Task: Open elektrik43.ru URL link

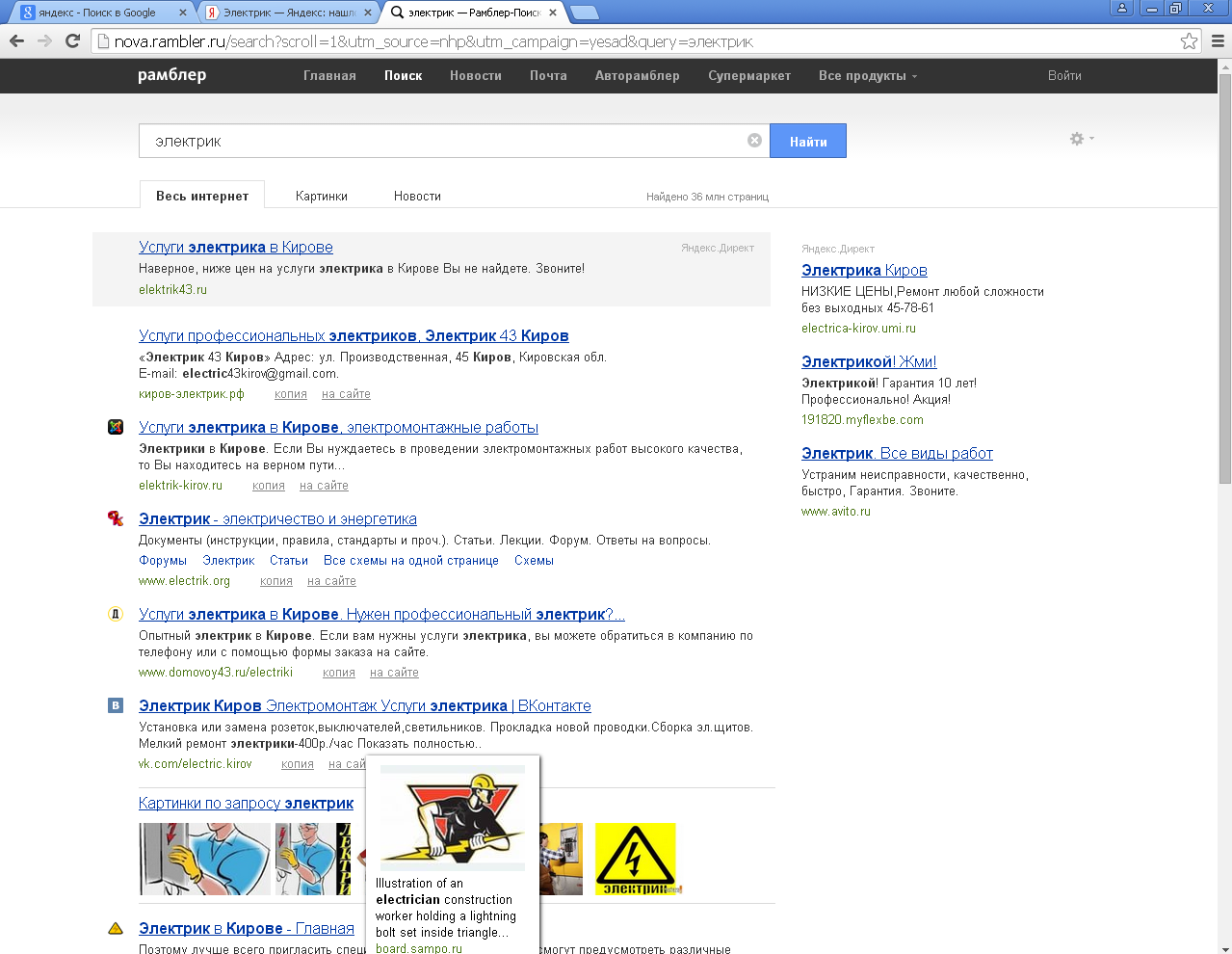Action: coord(172,289)
